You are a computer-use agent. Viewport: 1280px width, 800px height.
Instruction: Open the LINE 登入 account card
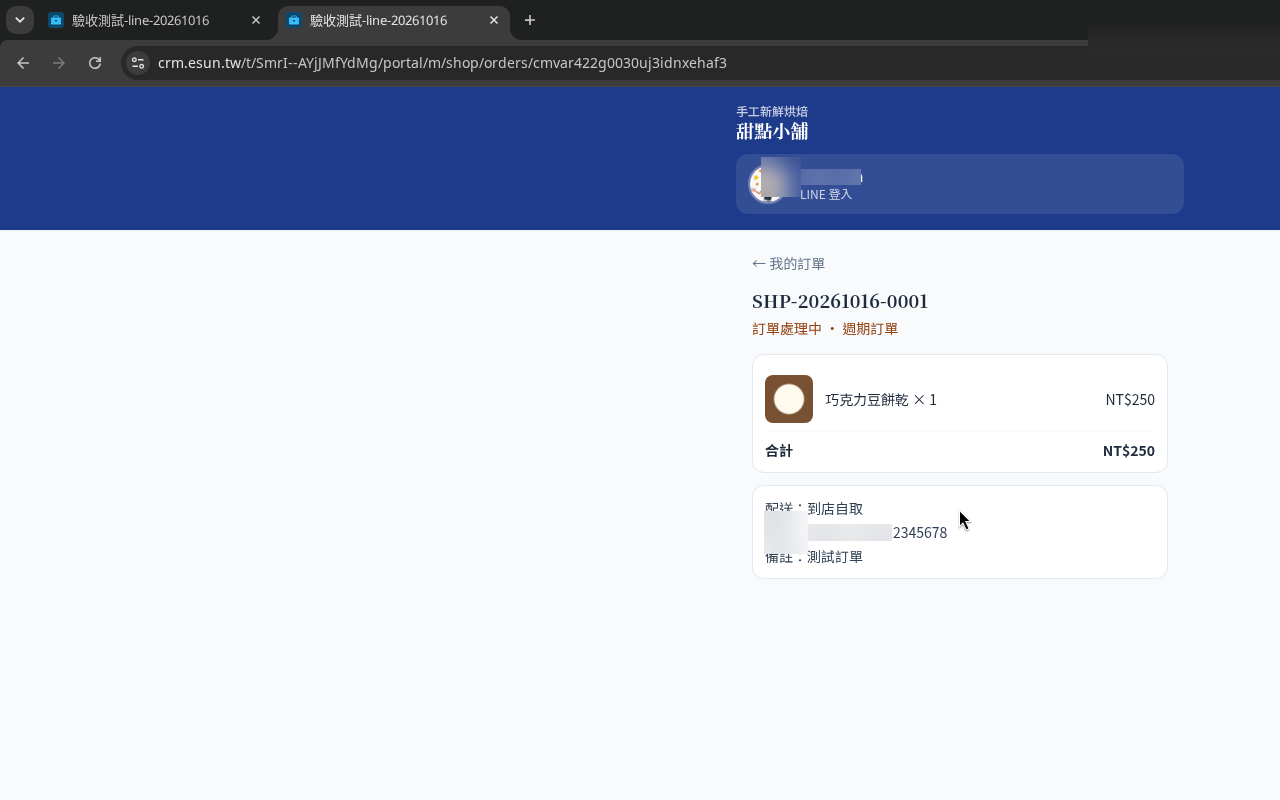coord(960,184)
